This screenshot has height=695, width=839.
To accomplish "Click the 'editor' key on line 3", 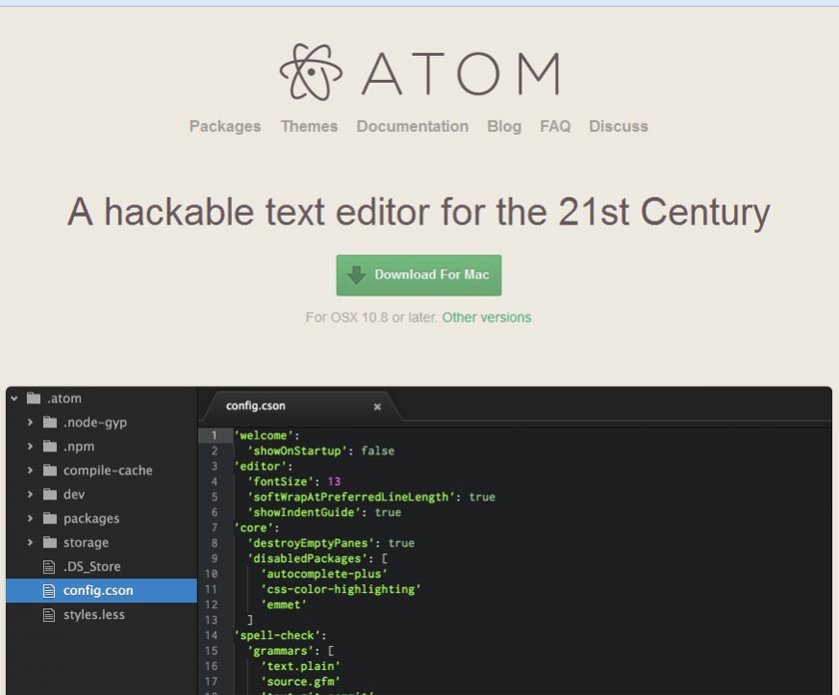I will pos(261,467).
